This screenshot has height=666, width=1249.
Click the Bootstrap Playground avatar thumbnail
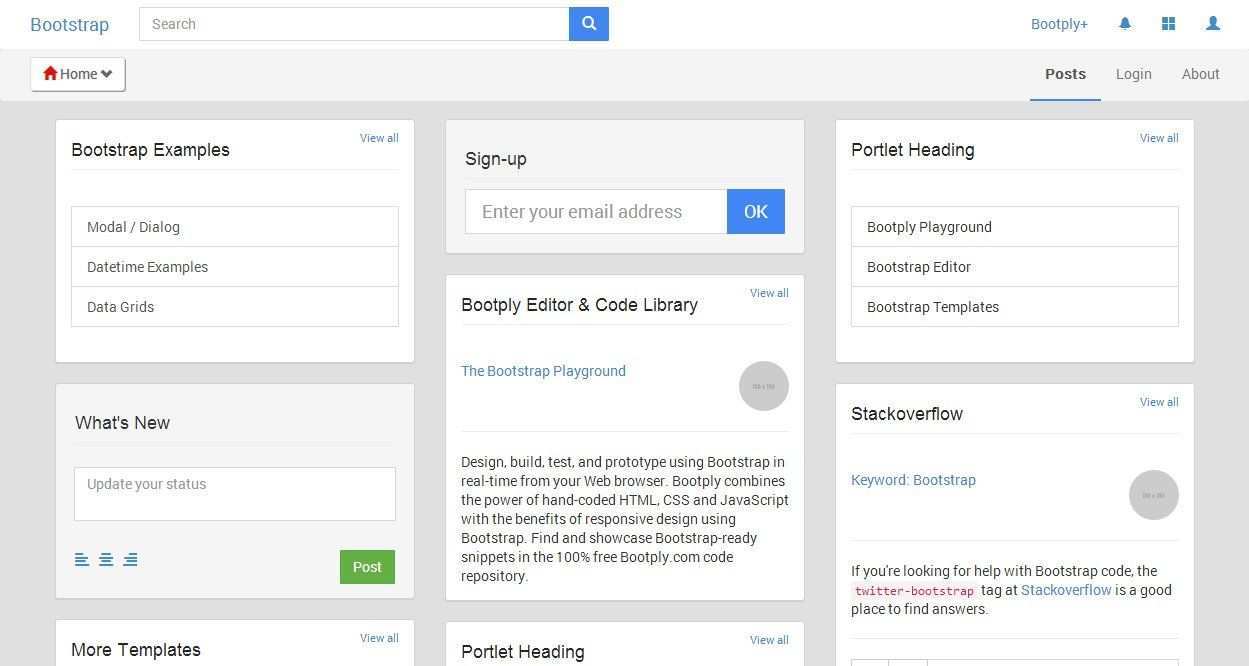764,386
